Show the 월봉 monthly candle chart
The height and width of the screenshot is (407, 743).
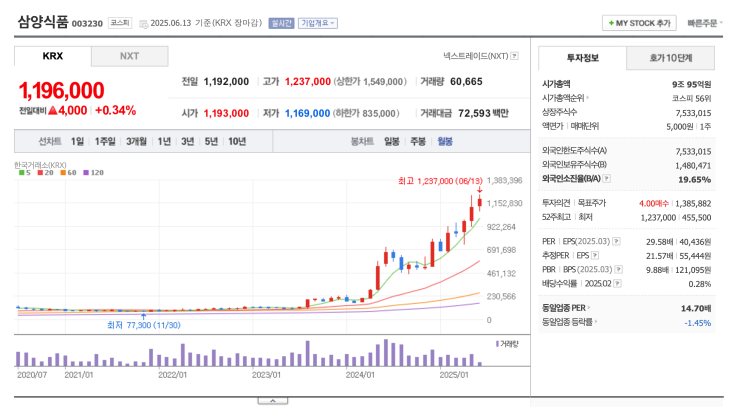(444, 141)
